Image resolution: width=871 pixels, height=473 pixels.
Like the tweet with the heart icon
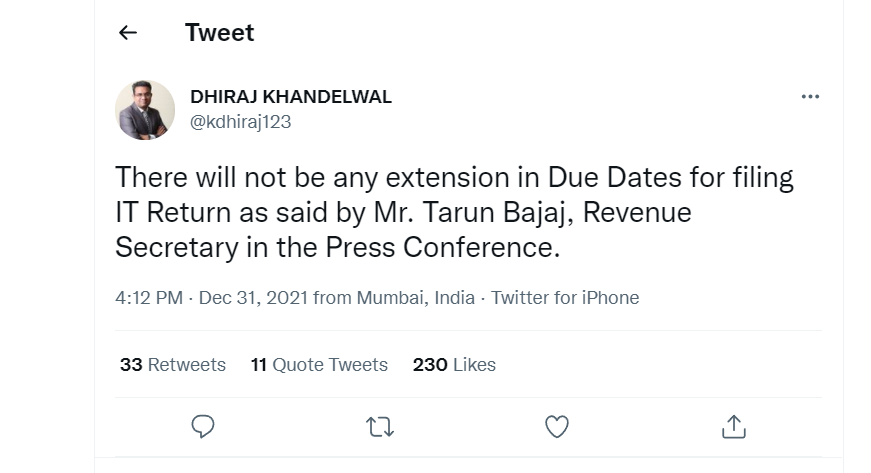click(x=556, y=426)
